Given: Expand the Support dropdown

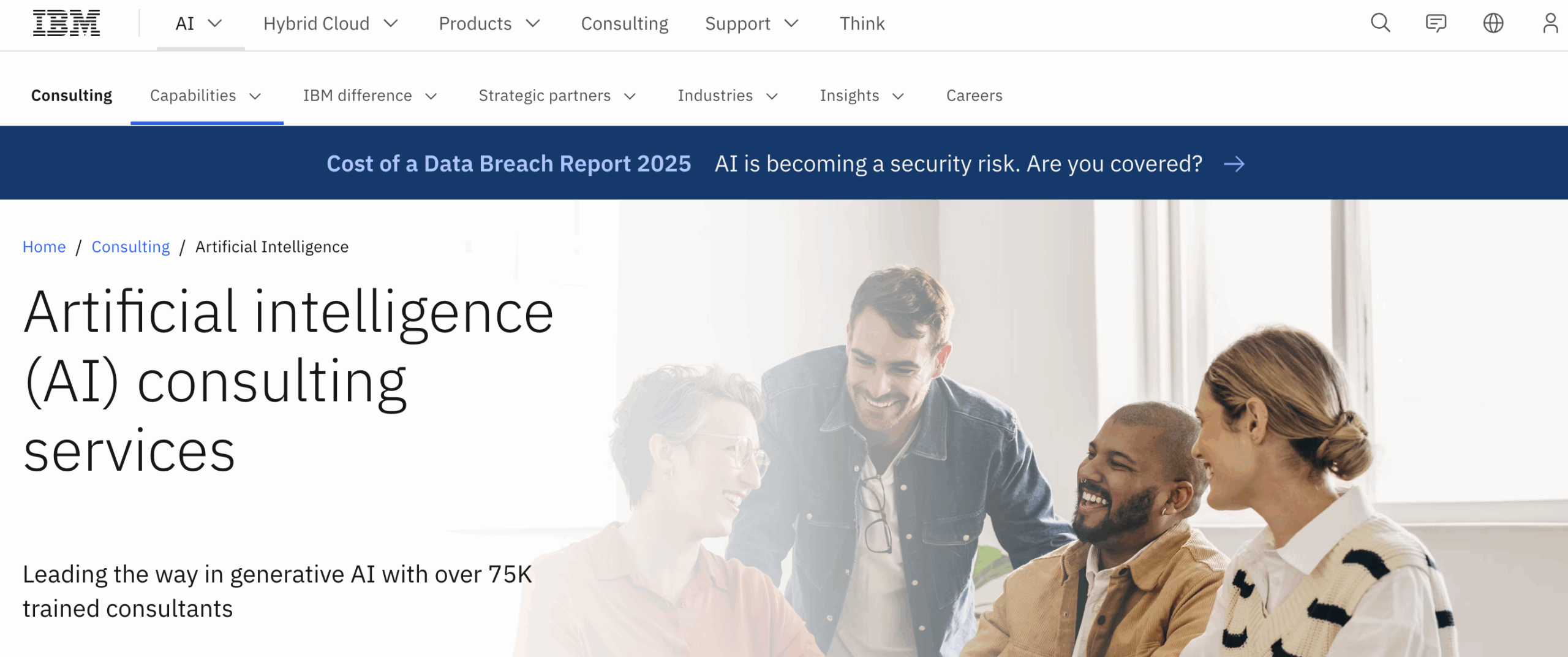Looking at the screenshot, I should 752,23.
